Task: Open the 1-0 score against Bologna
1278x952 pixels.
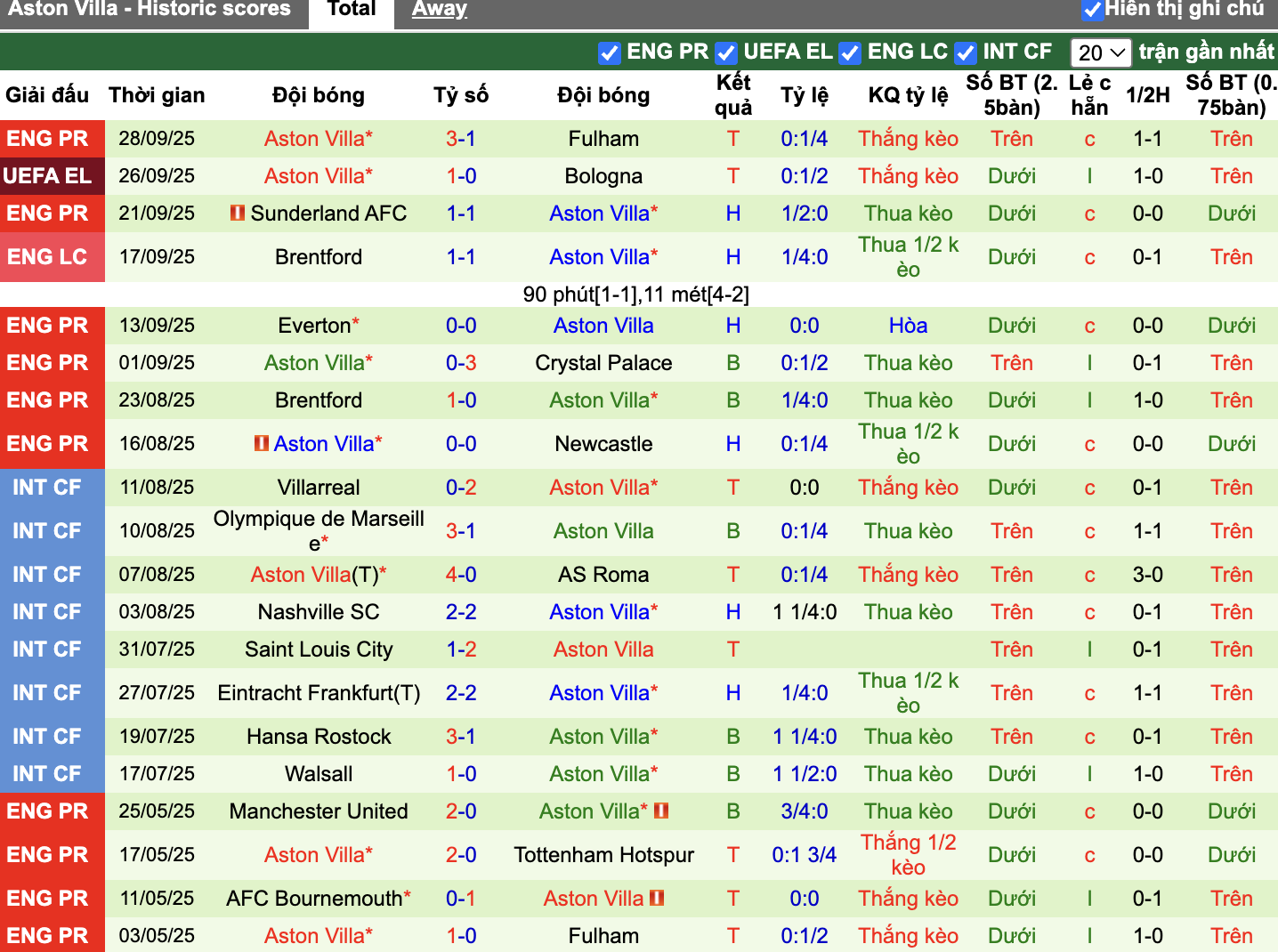Action: pos(461,176)
